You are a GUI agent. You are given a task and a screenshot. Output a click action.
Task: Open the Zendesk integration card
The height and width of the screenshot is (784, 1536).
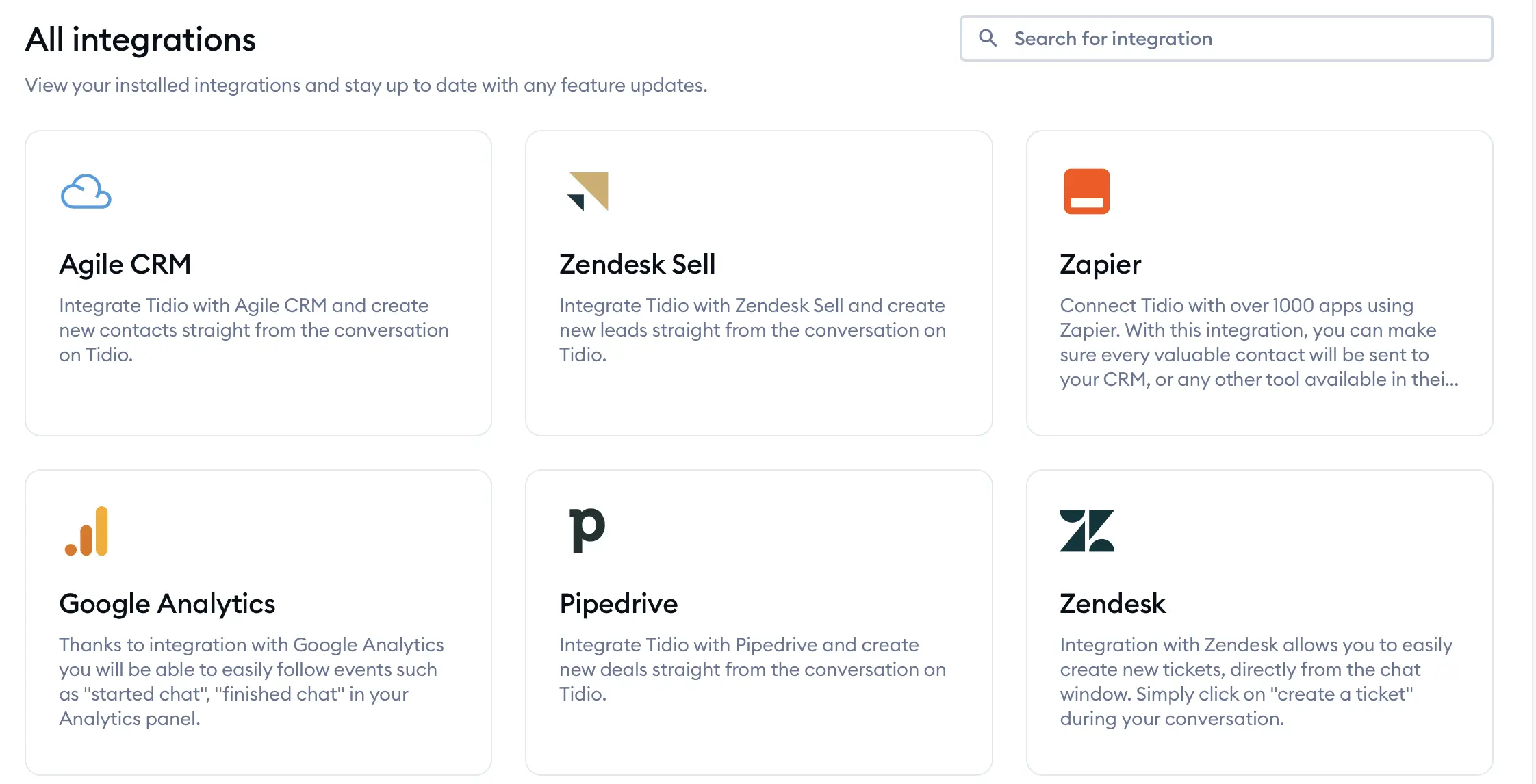coord(1259,623)
